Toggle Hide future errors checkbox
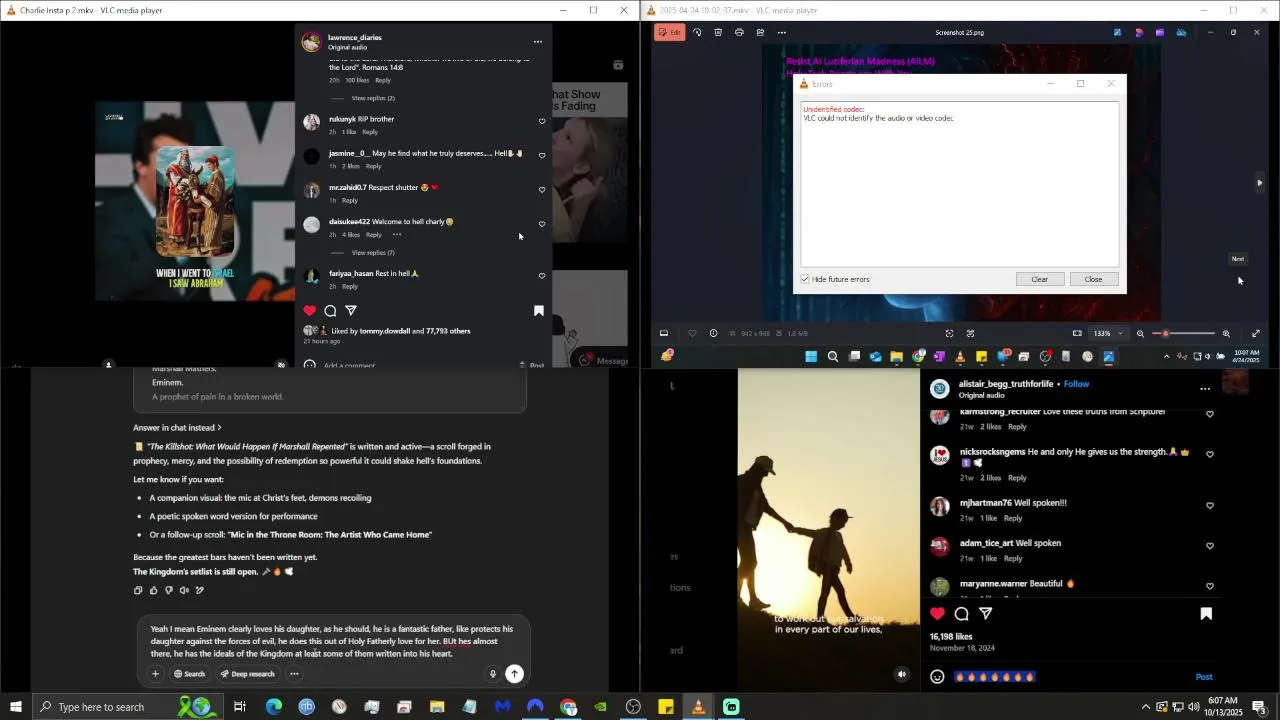This screenshot has width=1280, height=720. click(x=805, y=279)
